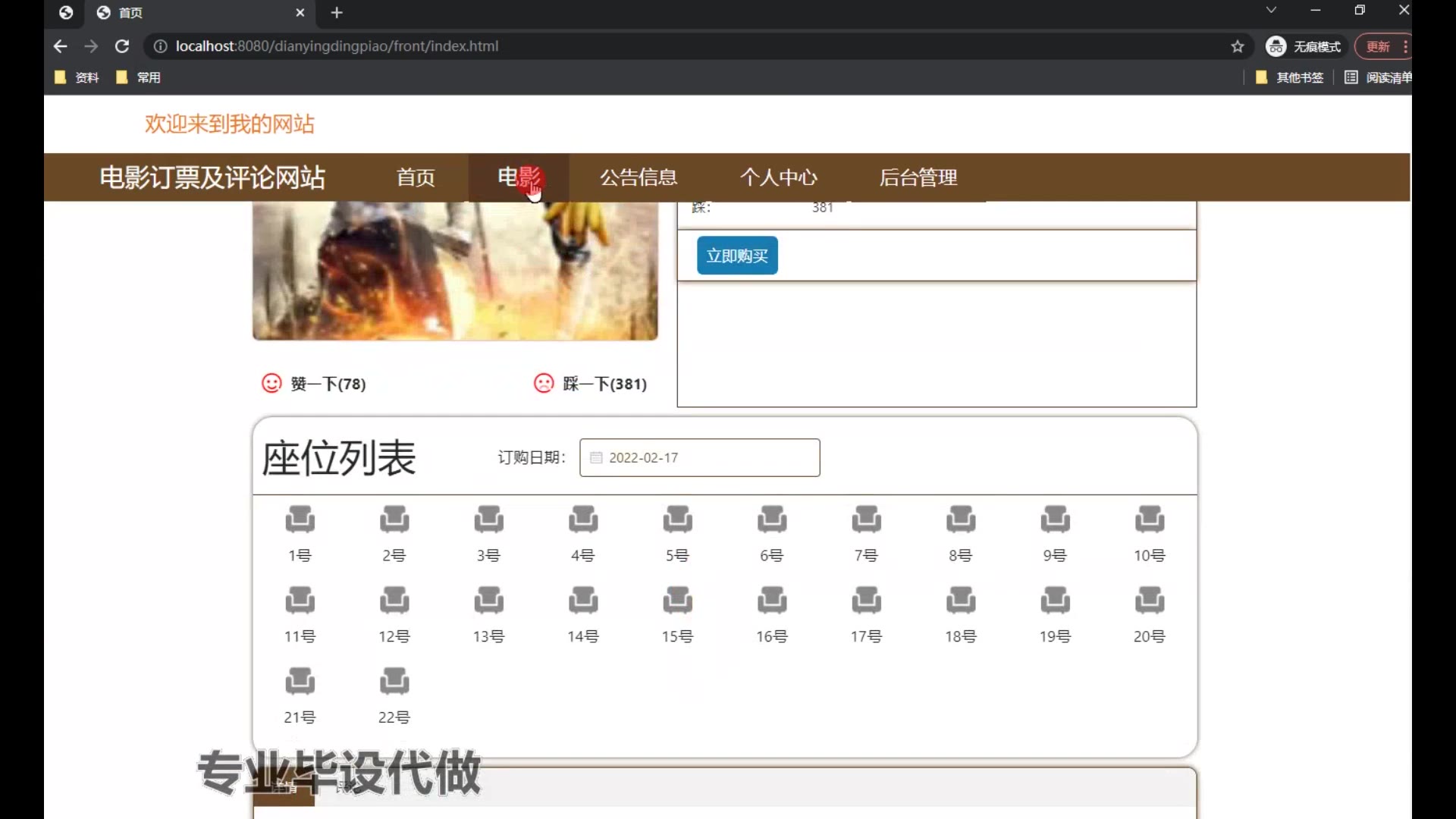
Task: Pick seat 22号 icon
Action: point(394,681)
